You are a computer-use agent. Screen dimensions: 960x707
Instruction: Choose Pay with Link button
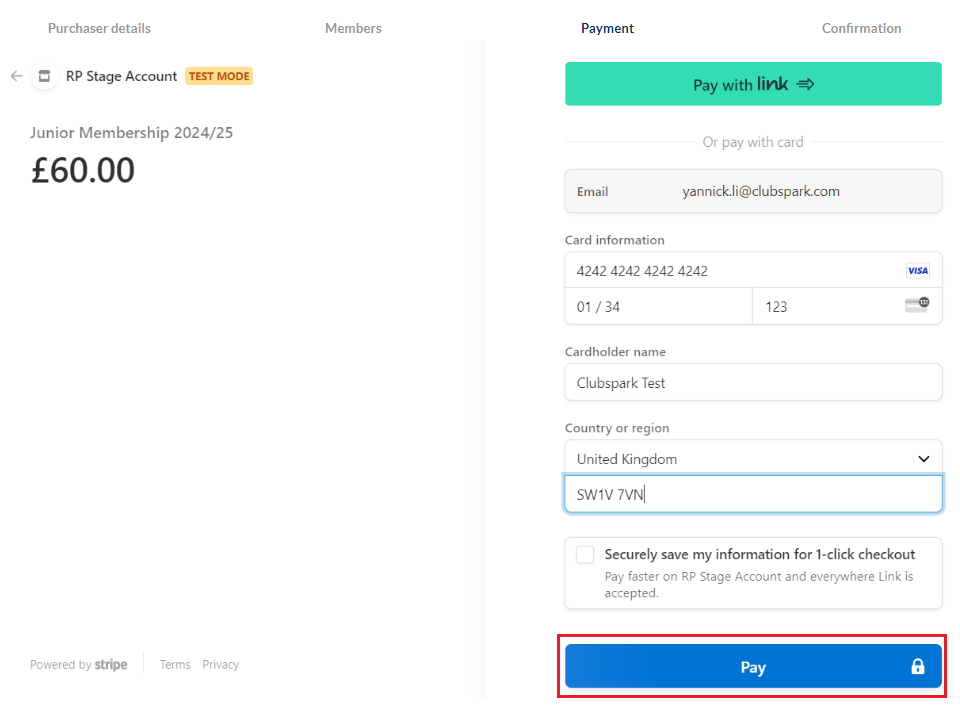coord(752,85)
